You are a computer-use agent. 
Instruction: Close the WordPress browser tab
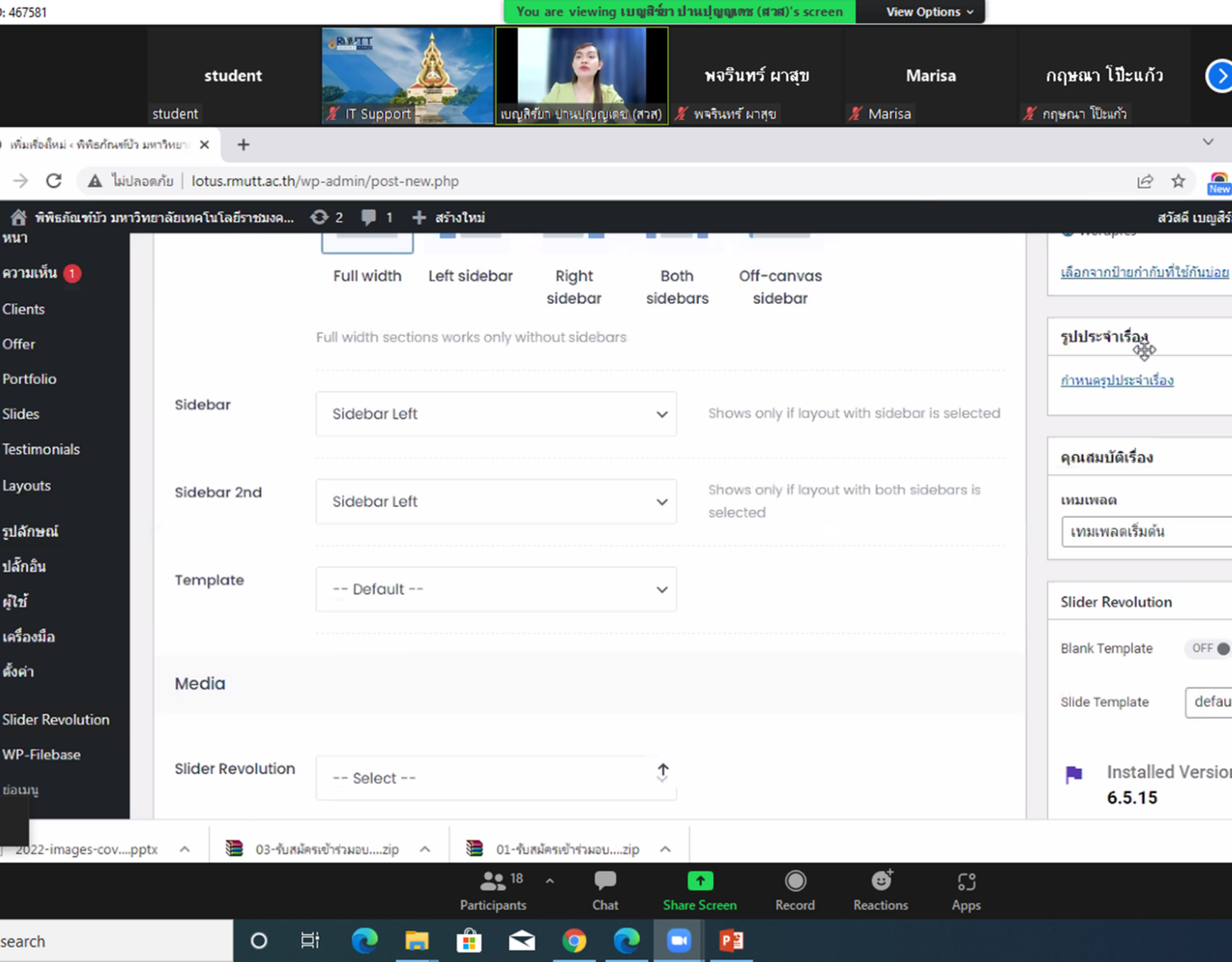tap(204, 144)
